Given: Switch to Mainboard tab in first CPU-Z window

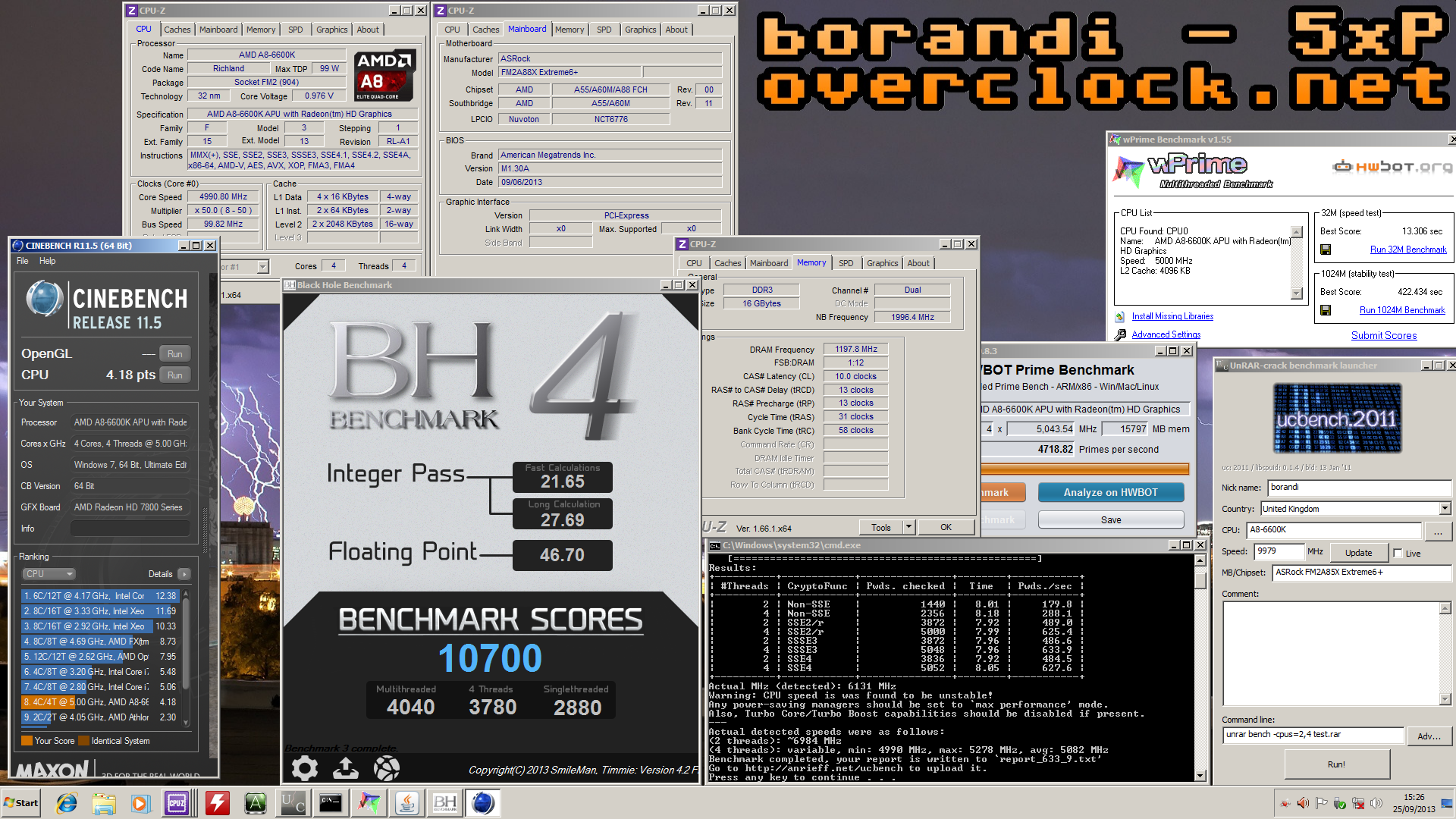Looking at the screenshot, I should (x=218, y=30).
